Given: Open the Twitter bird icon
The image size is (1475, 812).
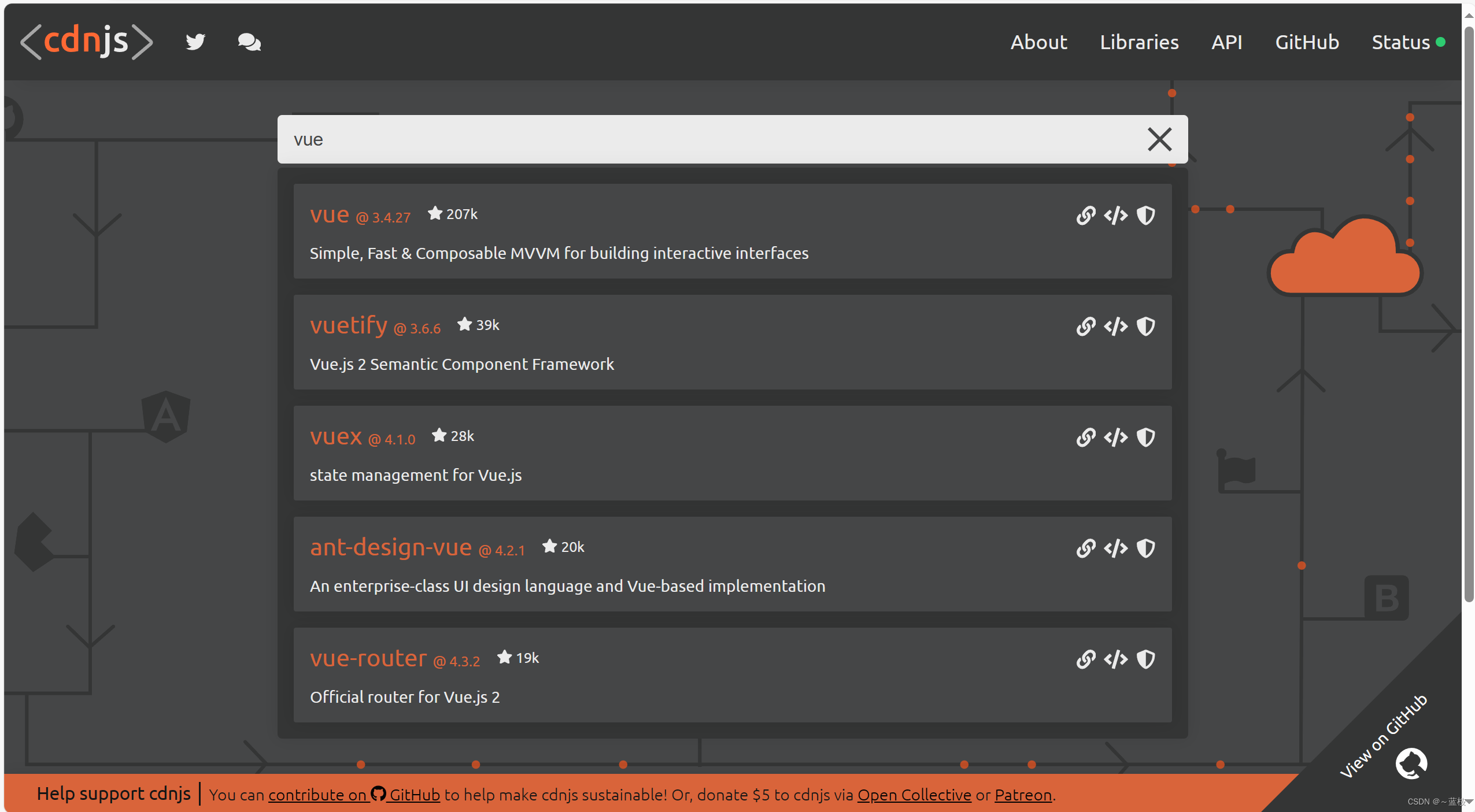Looking at the screenshot, I should pos(195,42).
